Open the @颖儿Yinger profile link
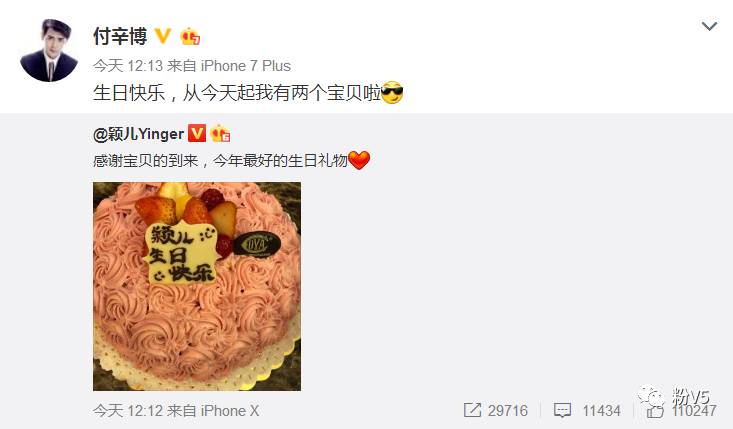The image size is (733, 429). pos(138,134)
